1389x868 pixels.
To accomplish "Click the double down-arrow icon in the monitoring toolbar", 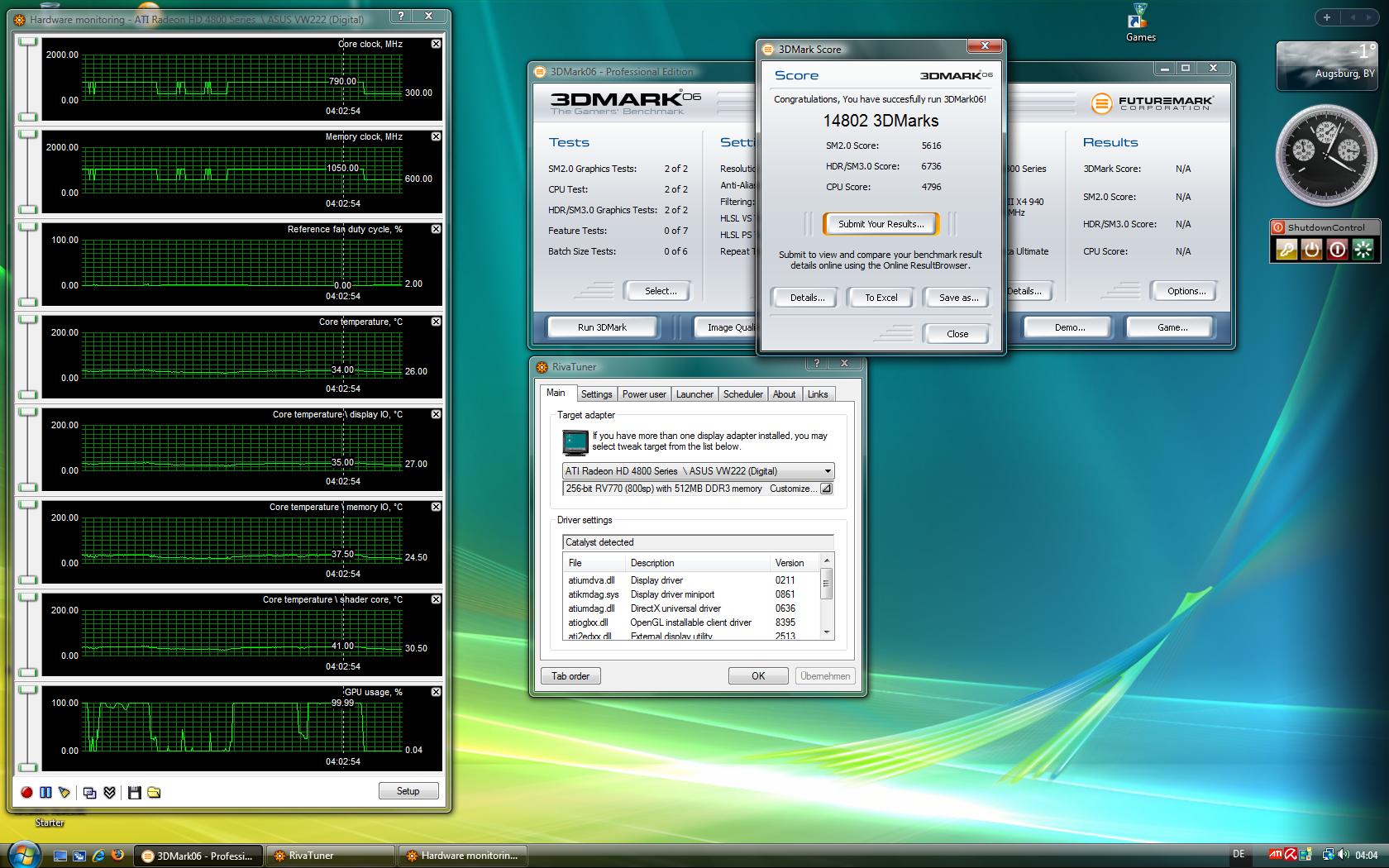I will pyautogui.click(x=109, y=792).
